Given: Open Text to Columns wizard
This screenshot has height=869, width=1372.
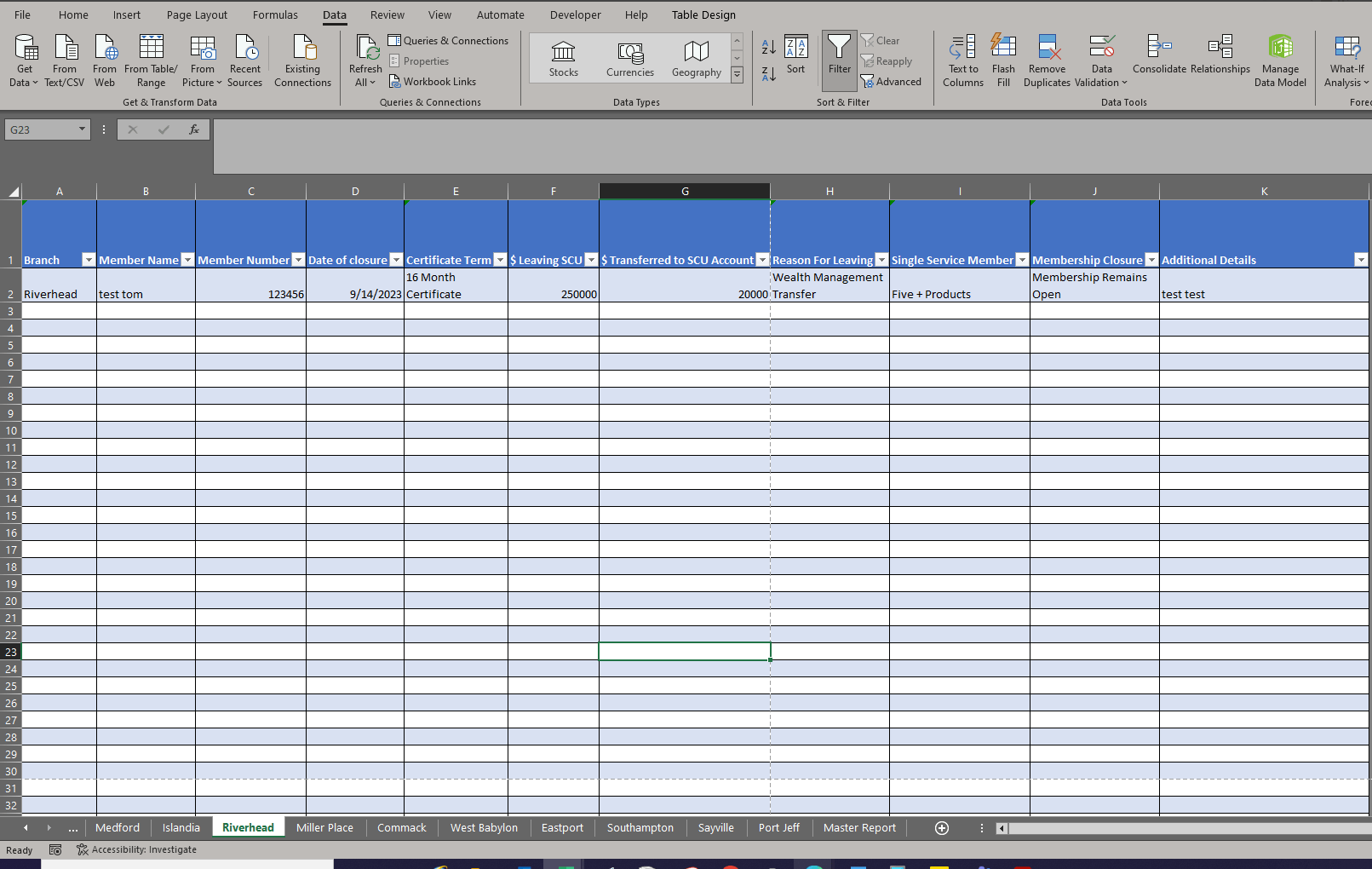Looking at the screenshot, I should pos(963,60).
